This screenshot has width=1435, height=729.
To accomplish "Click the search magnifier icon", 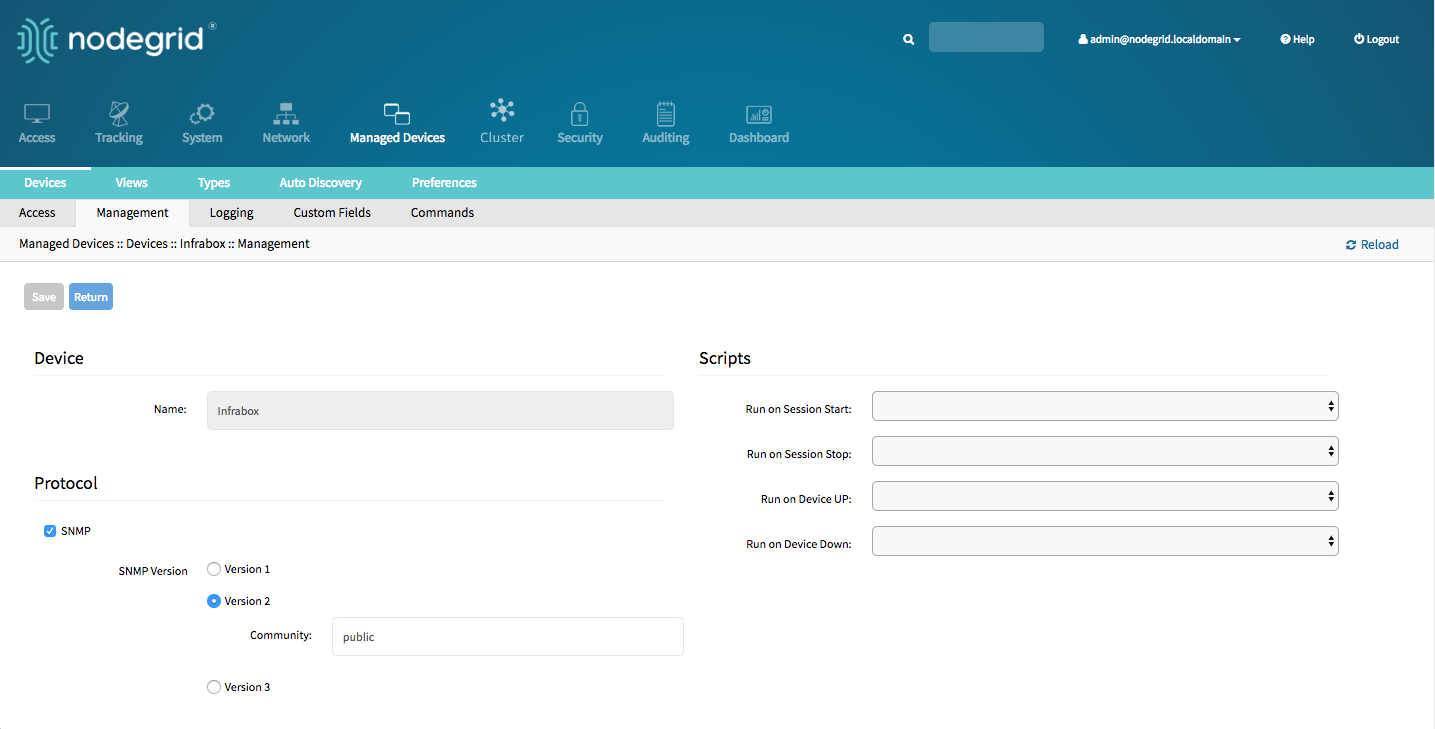I will [x=908, y=39].
